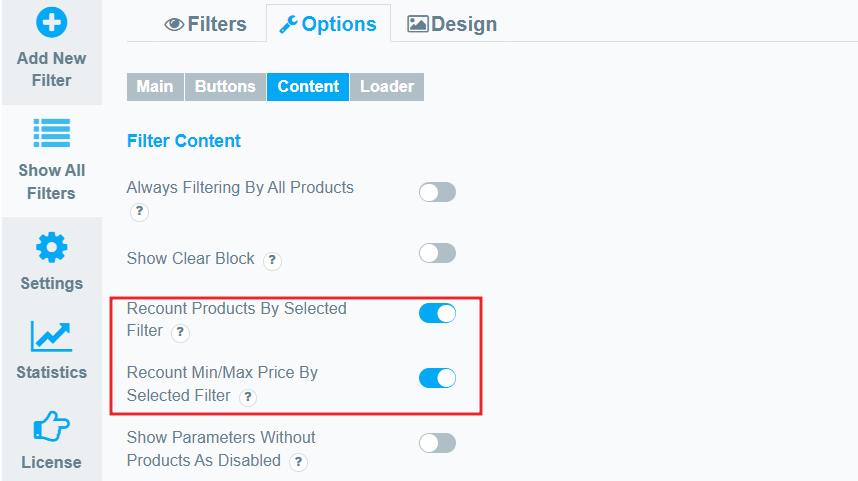Open the Statistics chart icon

click(x=51, y=336)
